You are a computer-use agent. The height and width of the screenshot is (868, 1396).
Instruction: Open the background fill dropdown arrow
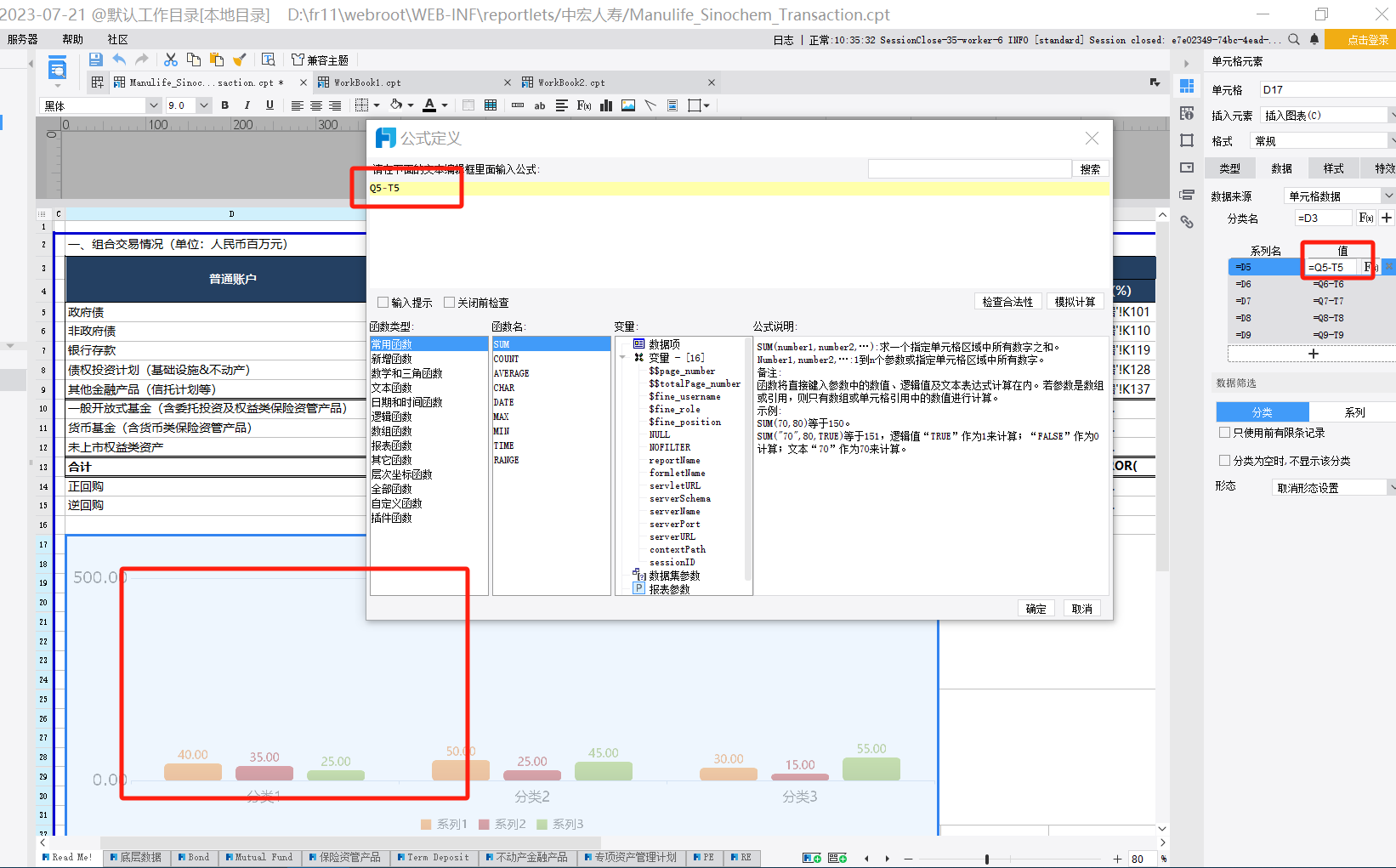(411, 105)
